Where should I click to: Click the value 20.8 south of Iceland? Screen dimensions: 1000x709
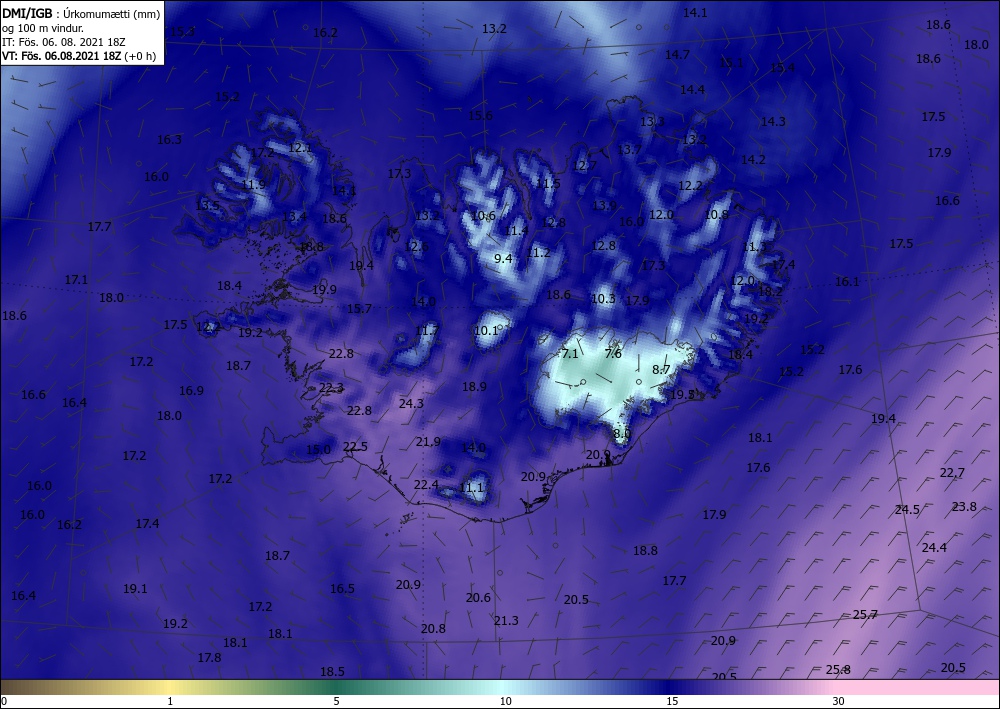[433, 629]
